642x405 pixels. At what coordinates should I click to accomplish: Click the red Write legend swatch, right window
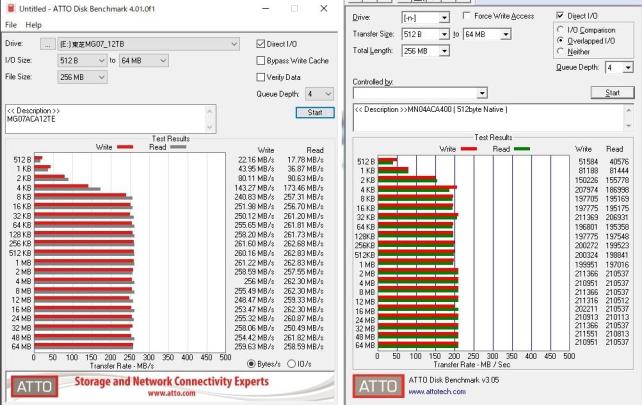(468, 149)
